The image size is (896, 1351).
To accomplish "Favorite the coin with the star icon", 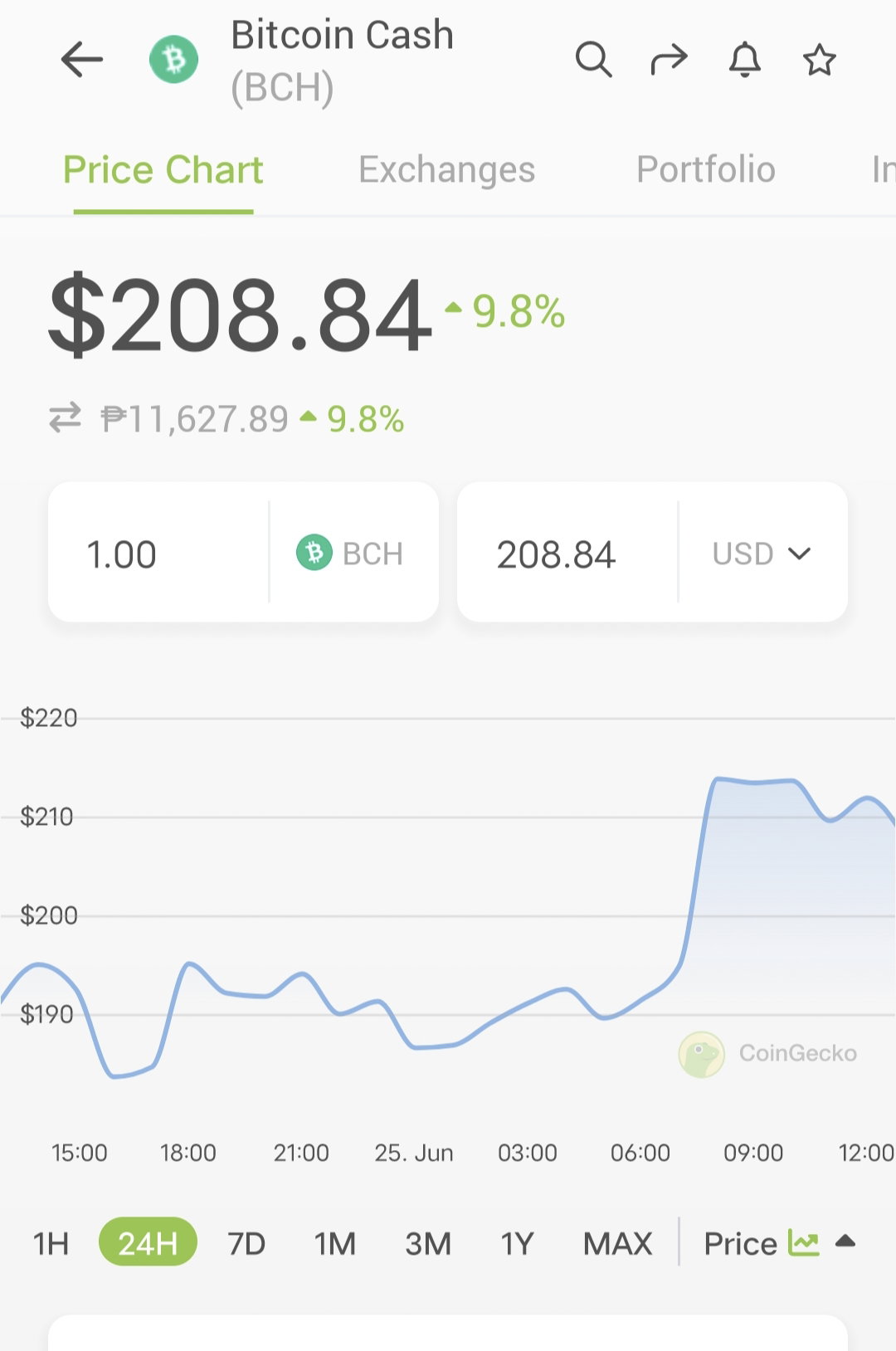I will [820, 60].
